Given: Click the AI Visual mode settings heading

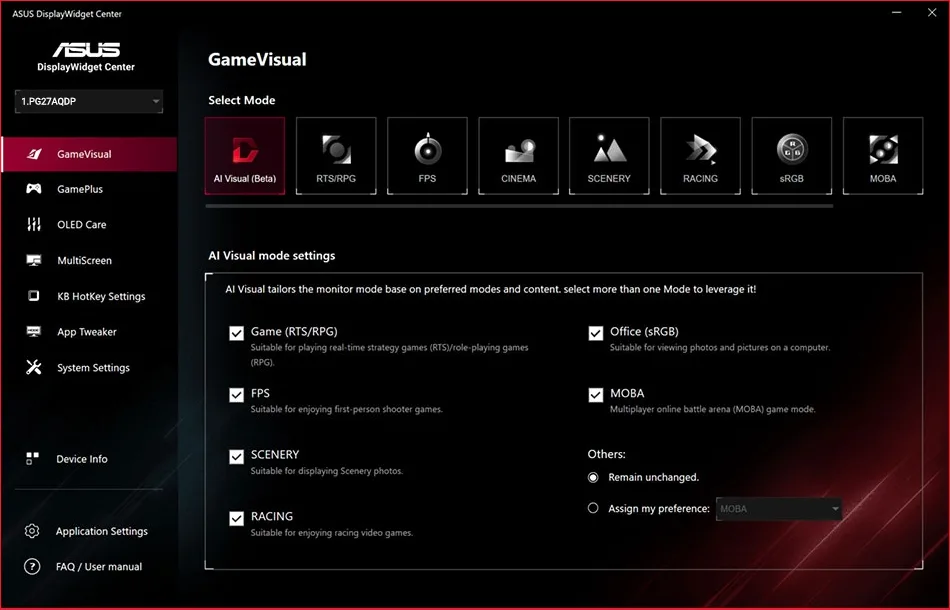Looking at the screenshot, I should click(271, 256).
